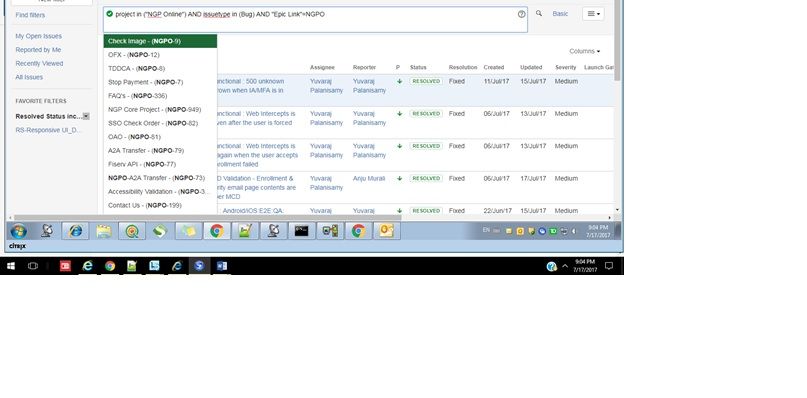Open file explorer folder on remote taskbar
The width and height of the screenshot is (807, 398).
tap(103, 231)
